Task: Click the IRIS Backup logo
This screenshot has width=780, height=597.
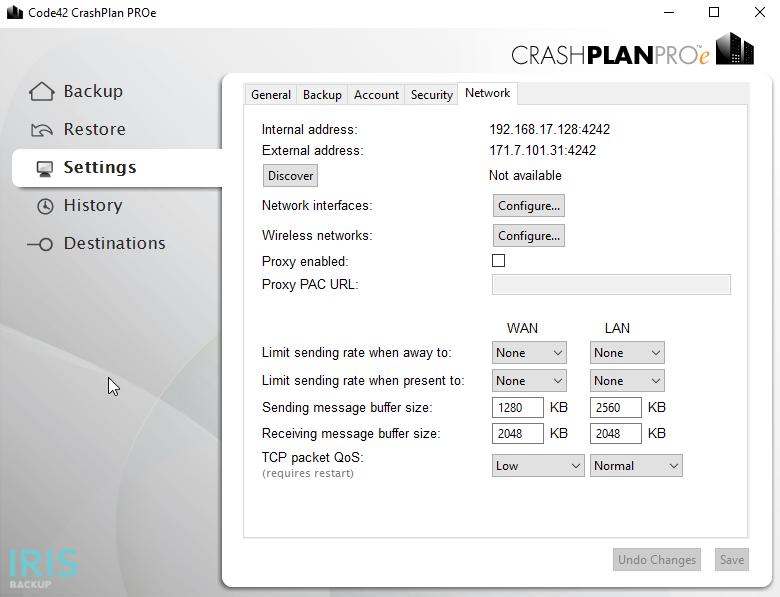Action: [x=43, y=569]
